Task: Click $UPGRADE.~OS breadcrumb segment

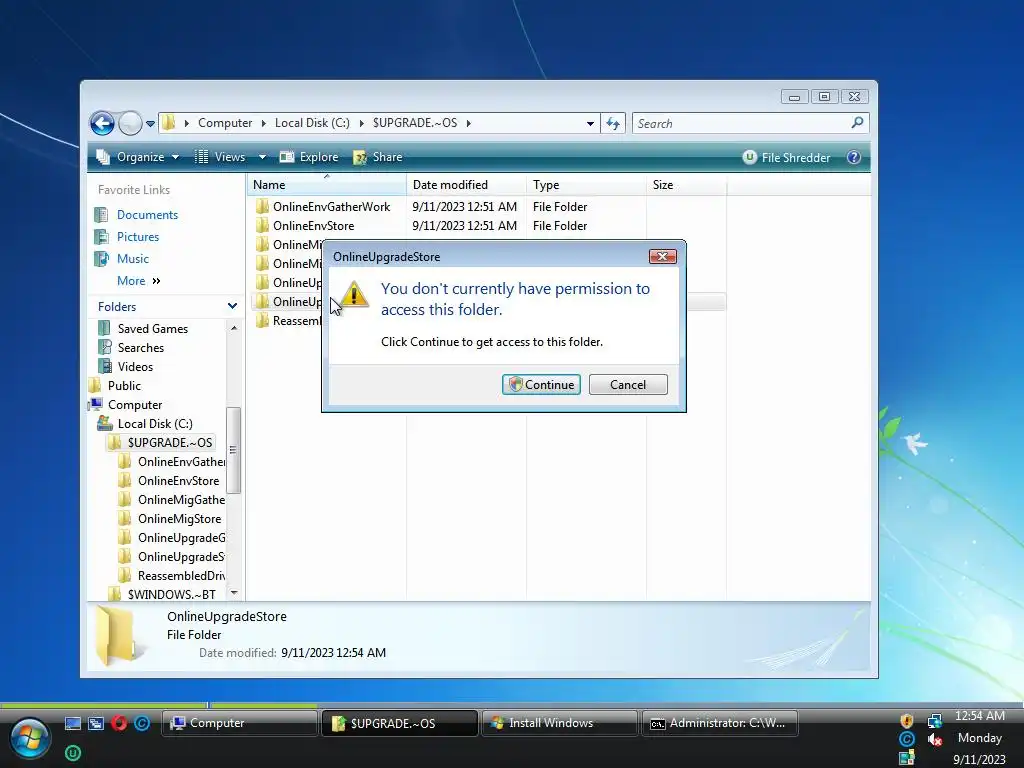Action: 415,123
